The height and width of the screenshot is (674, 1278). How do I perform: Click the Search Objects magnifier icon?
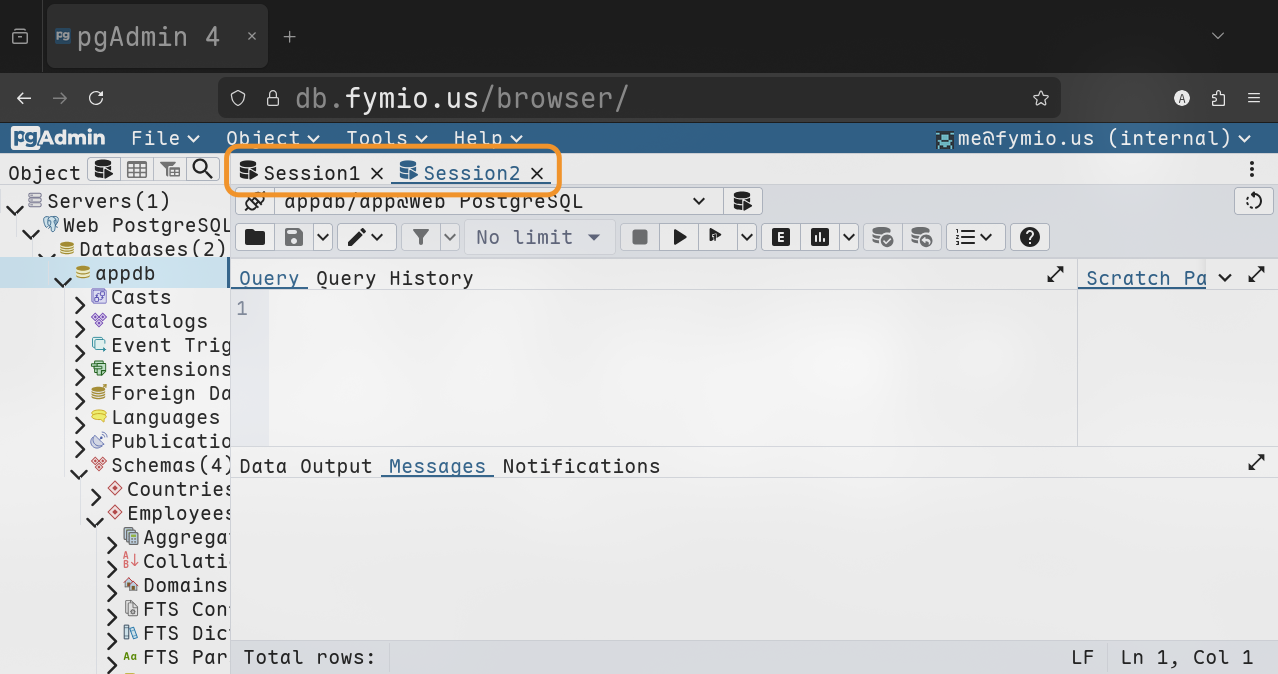click(x=203, y=170)
